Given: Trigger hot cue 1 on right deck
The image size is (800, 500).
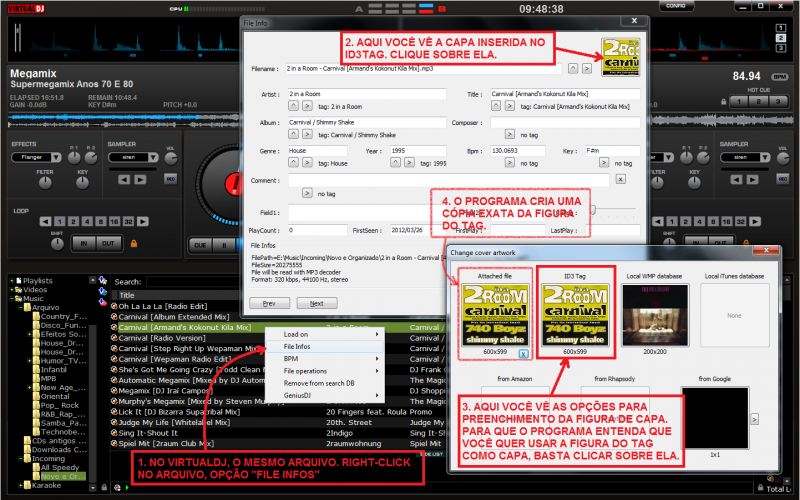Looking at the screenshot, I should tap(738, 102).
